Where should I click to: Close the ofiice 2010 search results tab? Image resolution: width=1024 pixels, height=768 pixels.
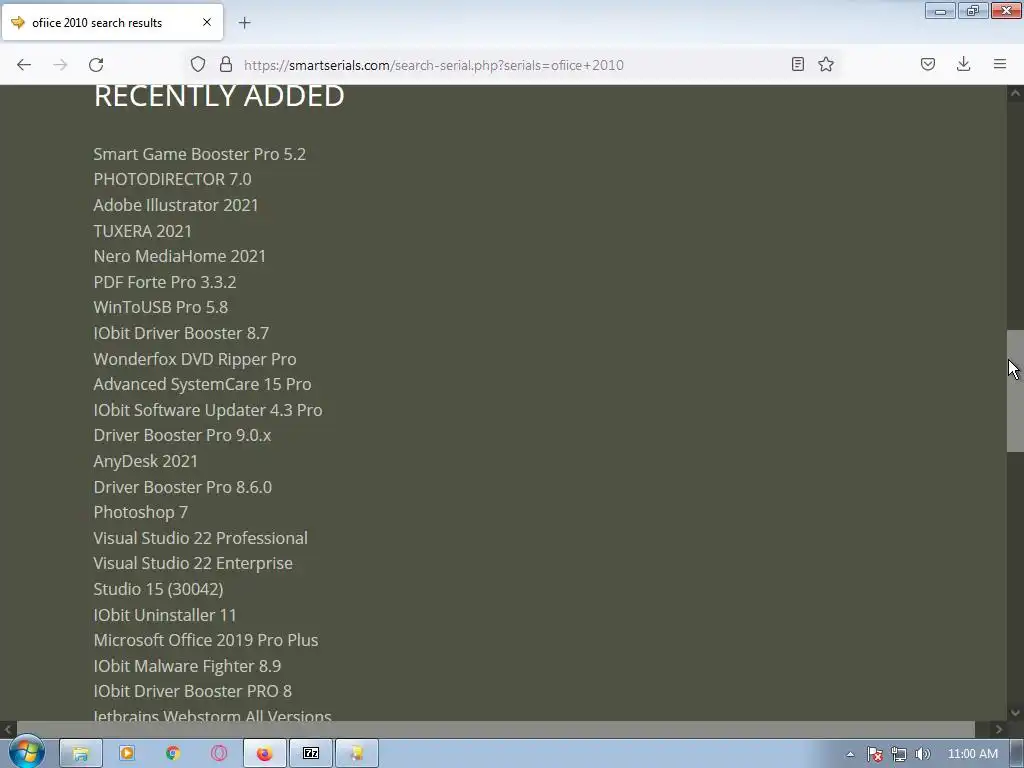point(207,22)
